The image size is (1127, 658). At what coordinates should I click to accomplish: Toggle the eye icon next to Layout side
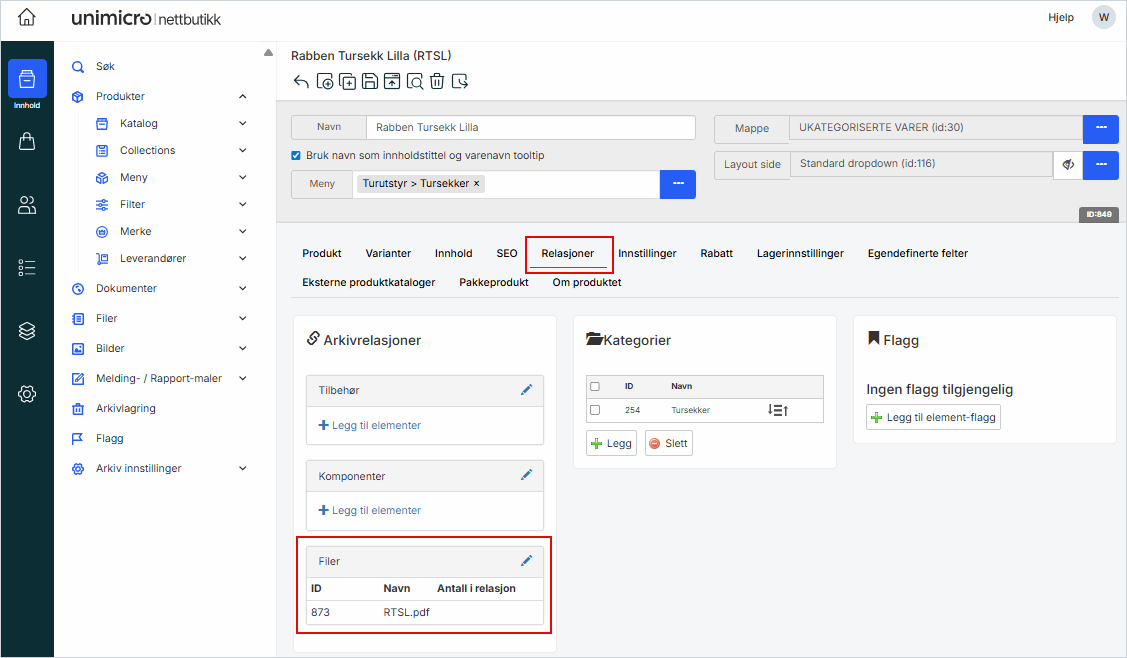coord(1068,165)
